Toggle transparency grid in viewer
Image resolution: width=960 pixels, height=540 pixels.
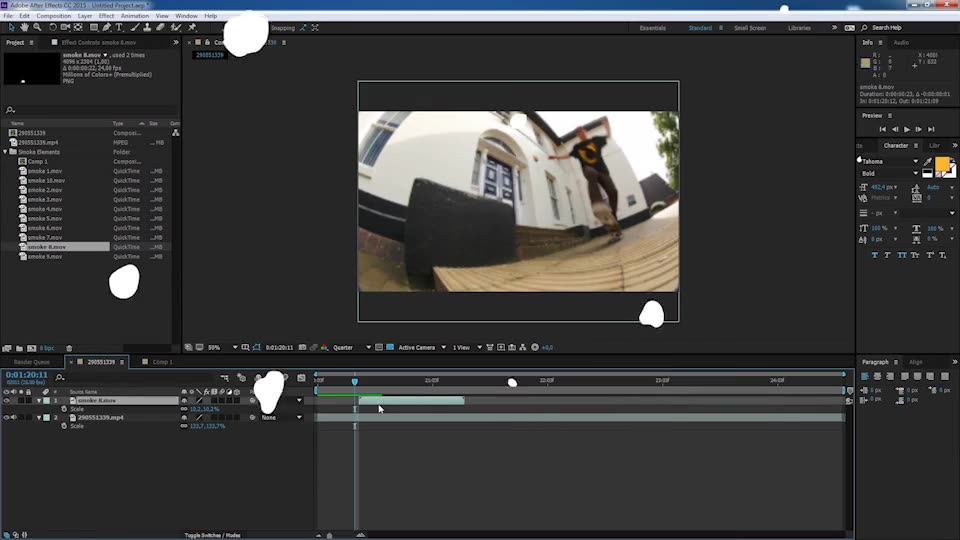click(390, 347)
